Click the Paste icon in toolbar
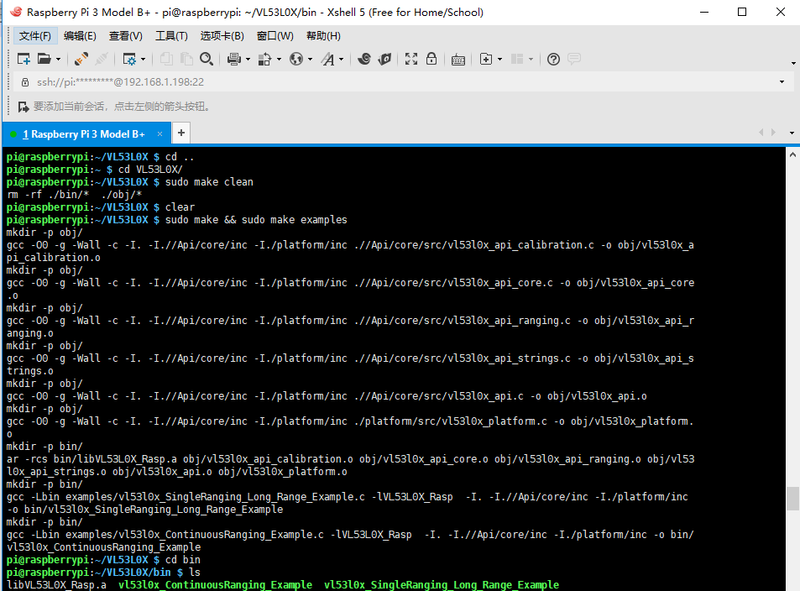 [x=187, y=59]
